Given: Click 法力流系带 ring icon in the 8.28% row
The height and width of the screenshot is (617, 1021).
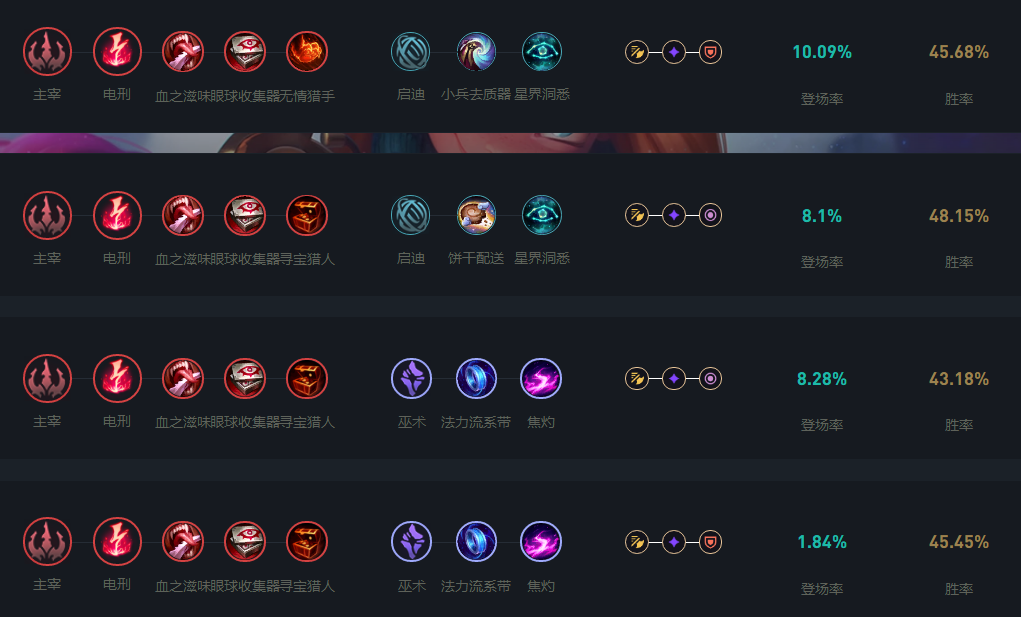Looking at the screenshot, I should pyautogui.click(x=476, y=378).
